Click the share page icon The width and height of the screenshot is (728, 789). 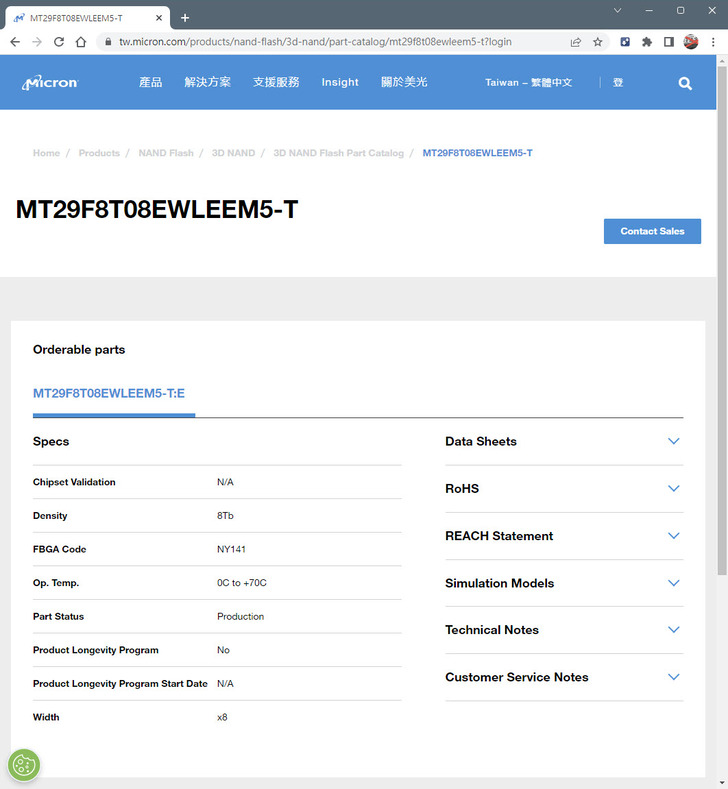(576, 42)
